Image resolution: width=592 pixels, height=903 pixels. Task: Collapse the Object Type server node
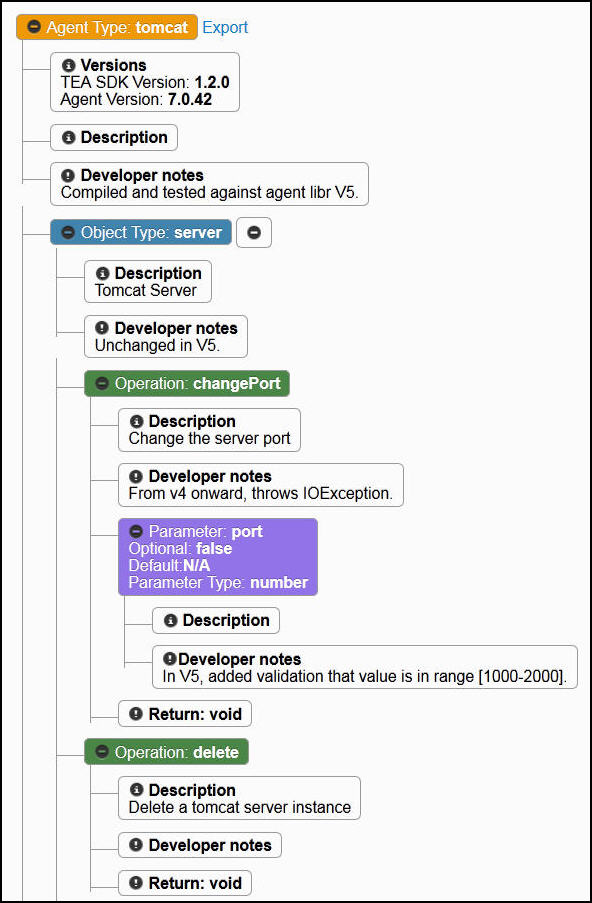tap(69, 232)
